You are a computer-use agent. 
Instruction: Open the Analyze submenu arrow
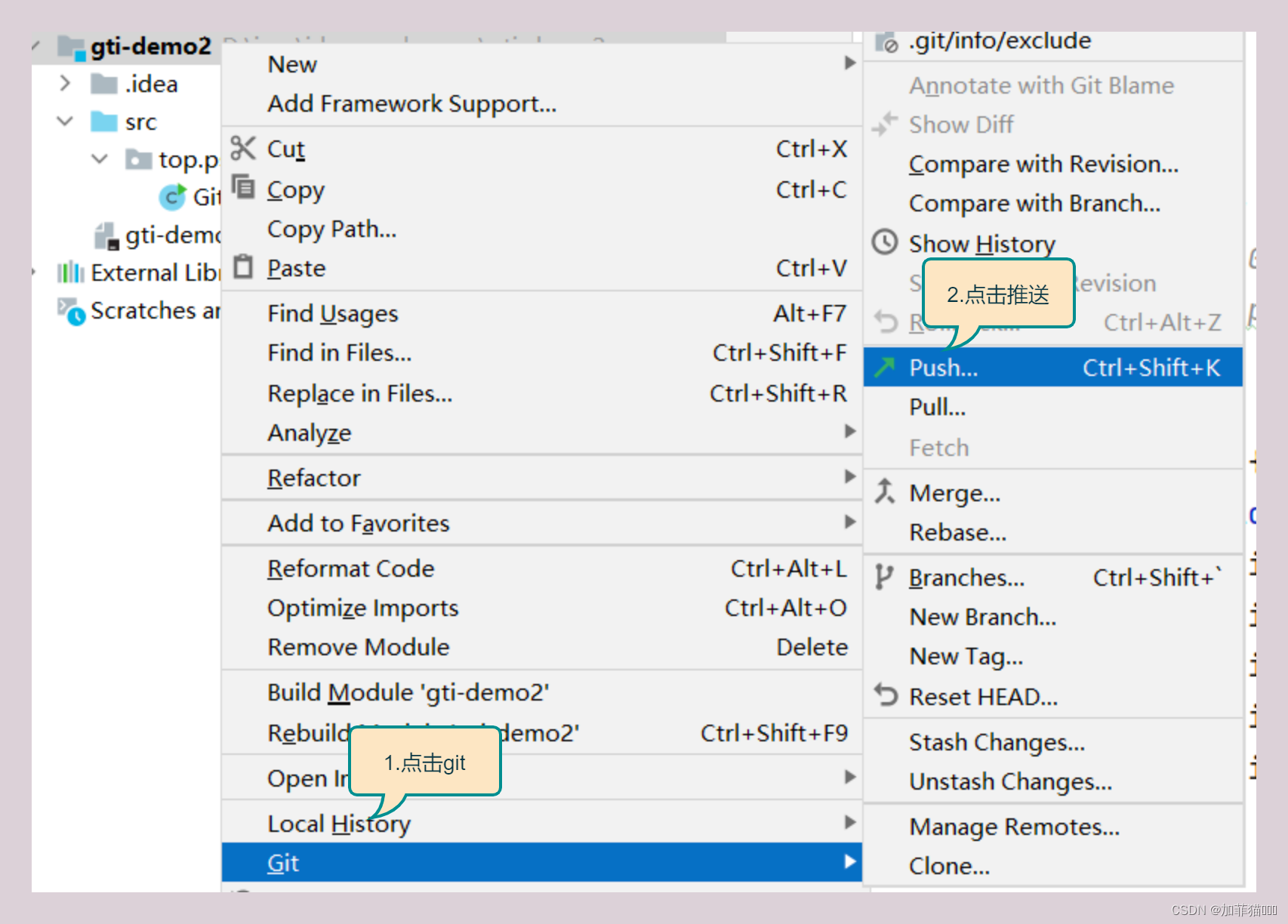point(849,431)
